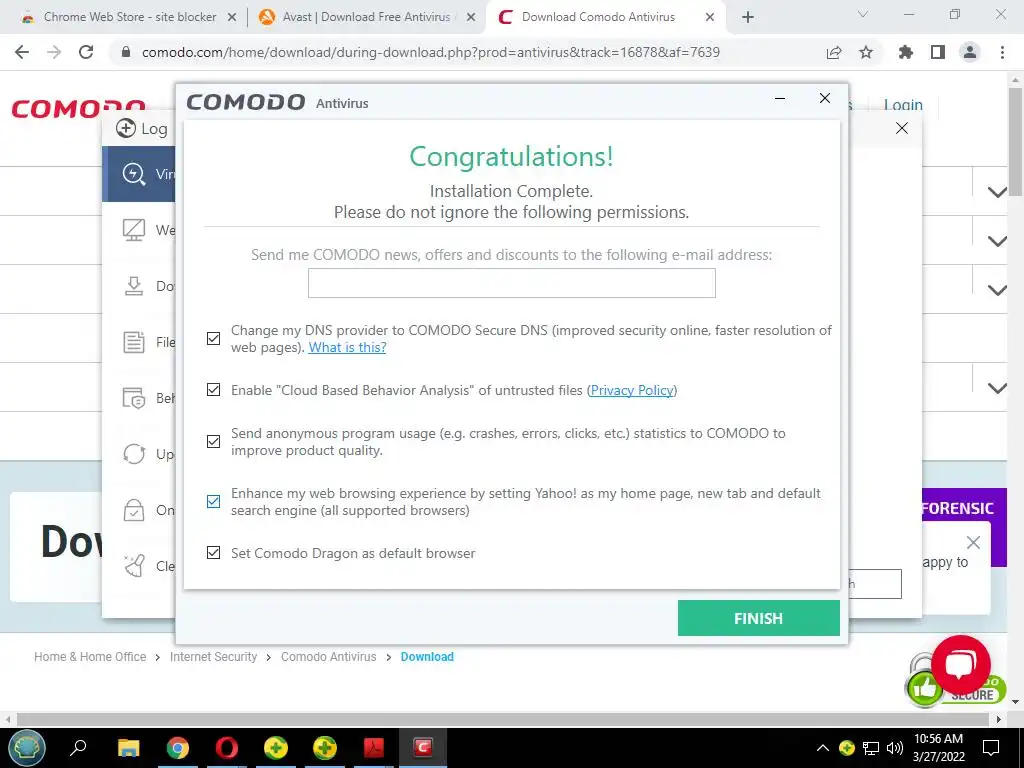Open taskbar search magnifier

coord(78,747)
